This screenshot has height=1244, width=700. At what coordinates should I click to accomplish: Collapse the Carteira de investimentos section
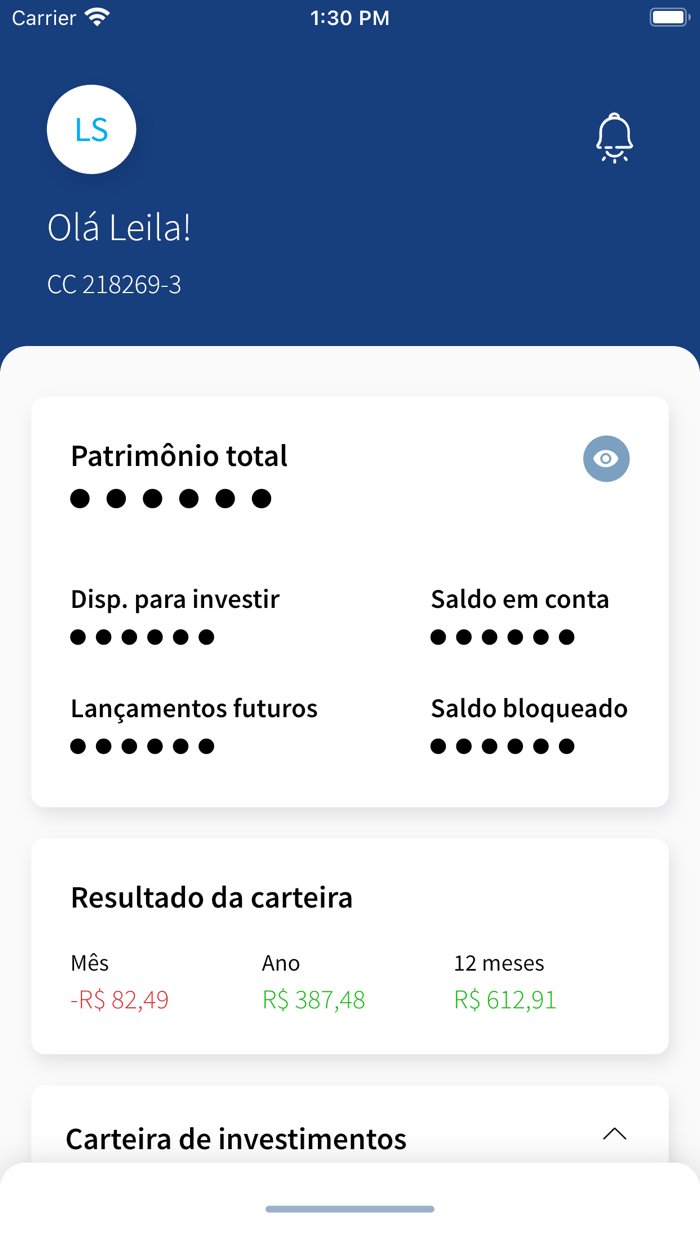coord(616,1134)
